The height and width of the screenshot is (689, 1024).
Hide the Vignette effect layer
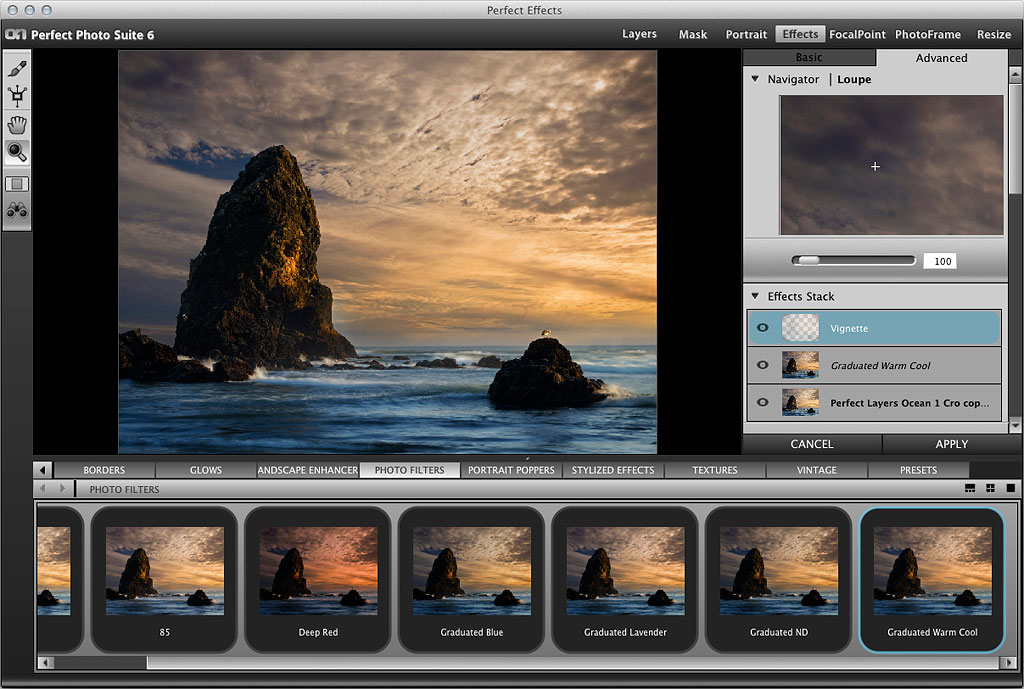763,328
